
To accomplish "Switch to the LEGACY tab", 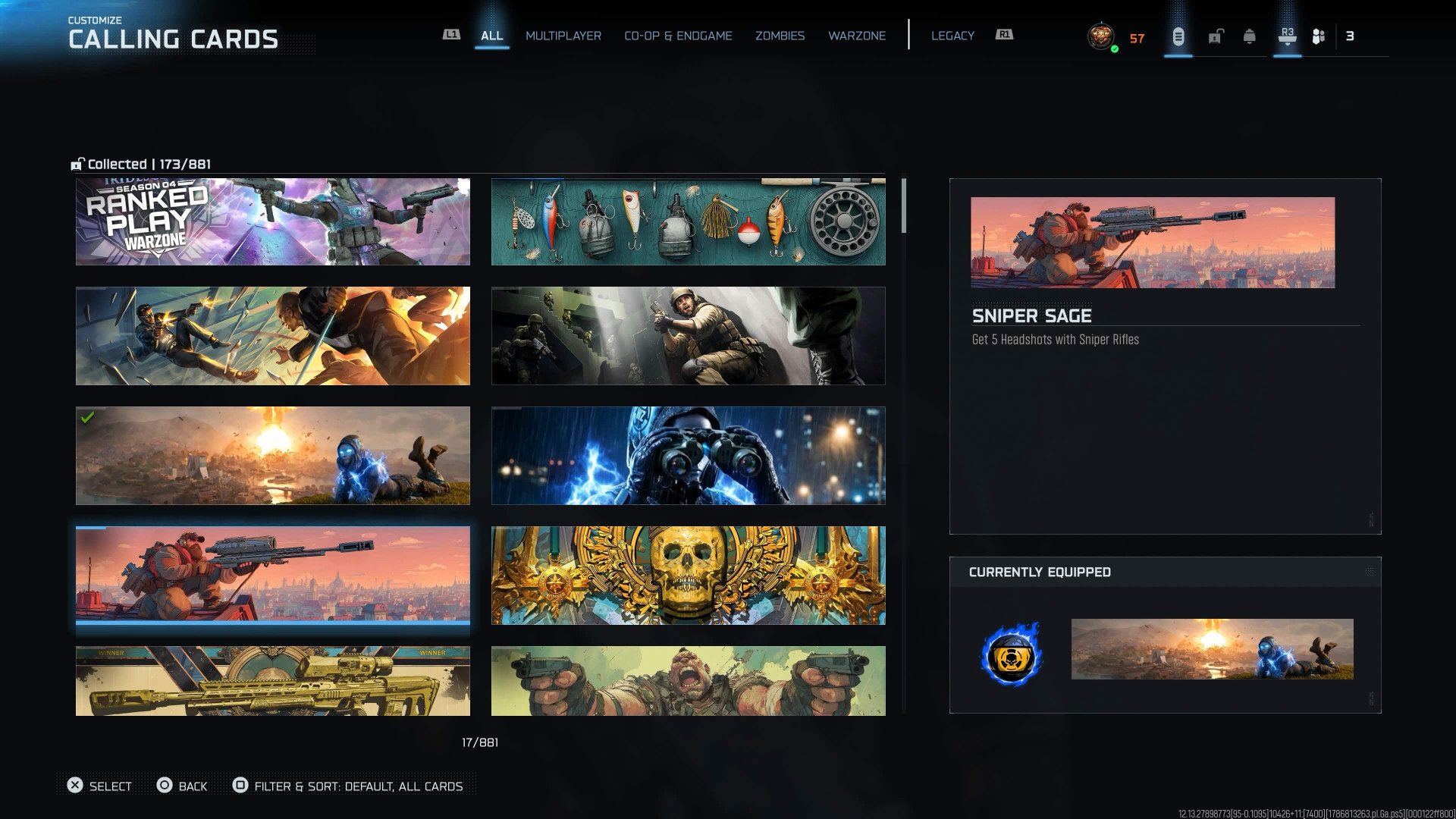I will tap(952, 36).
